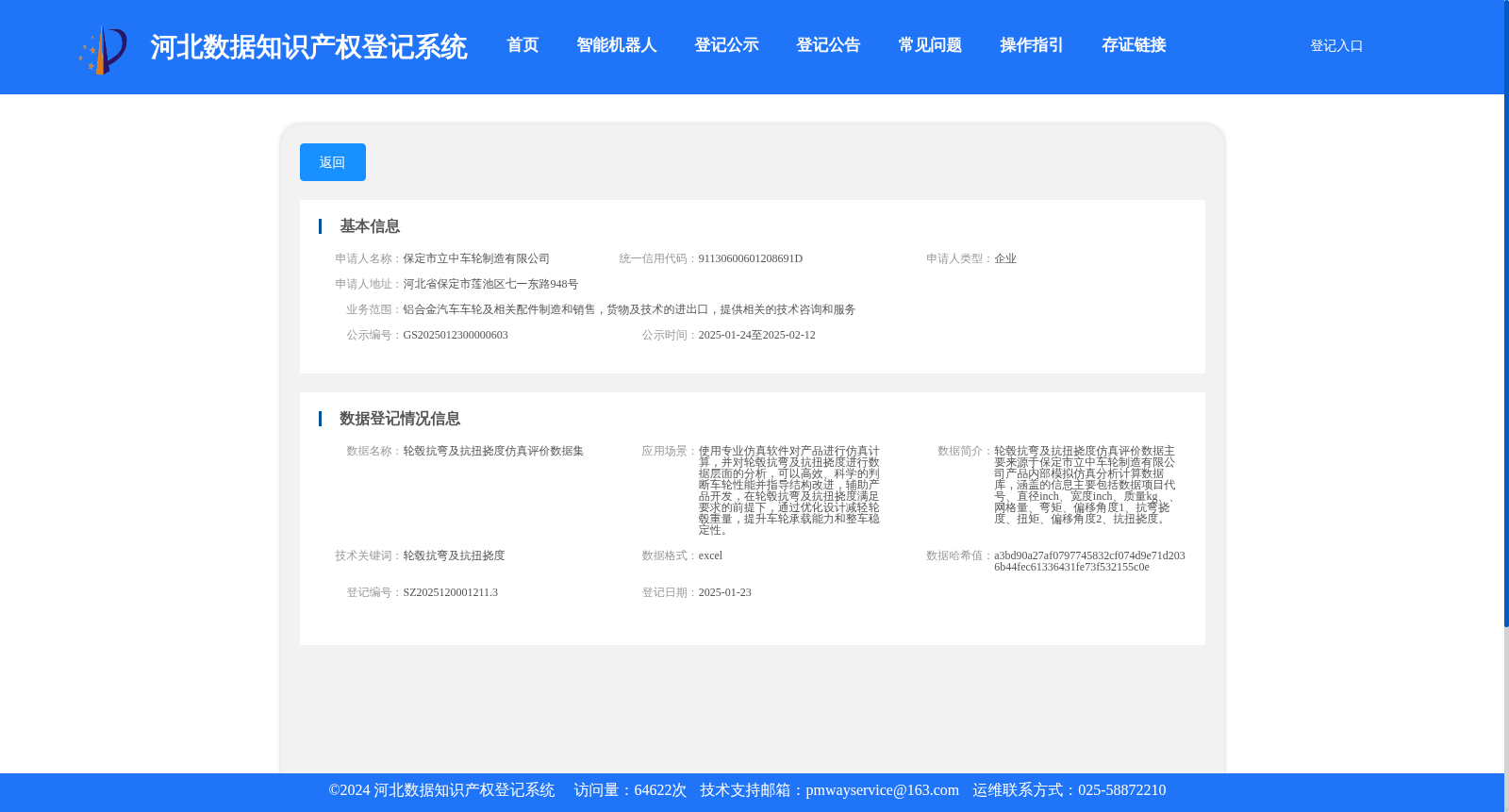Click footer copyright ©2024 河北数据知识产权登记系统
The image size is (1509, 812).
441,790
